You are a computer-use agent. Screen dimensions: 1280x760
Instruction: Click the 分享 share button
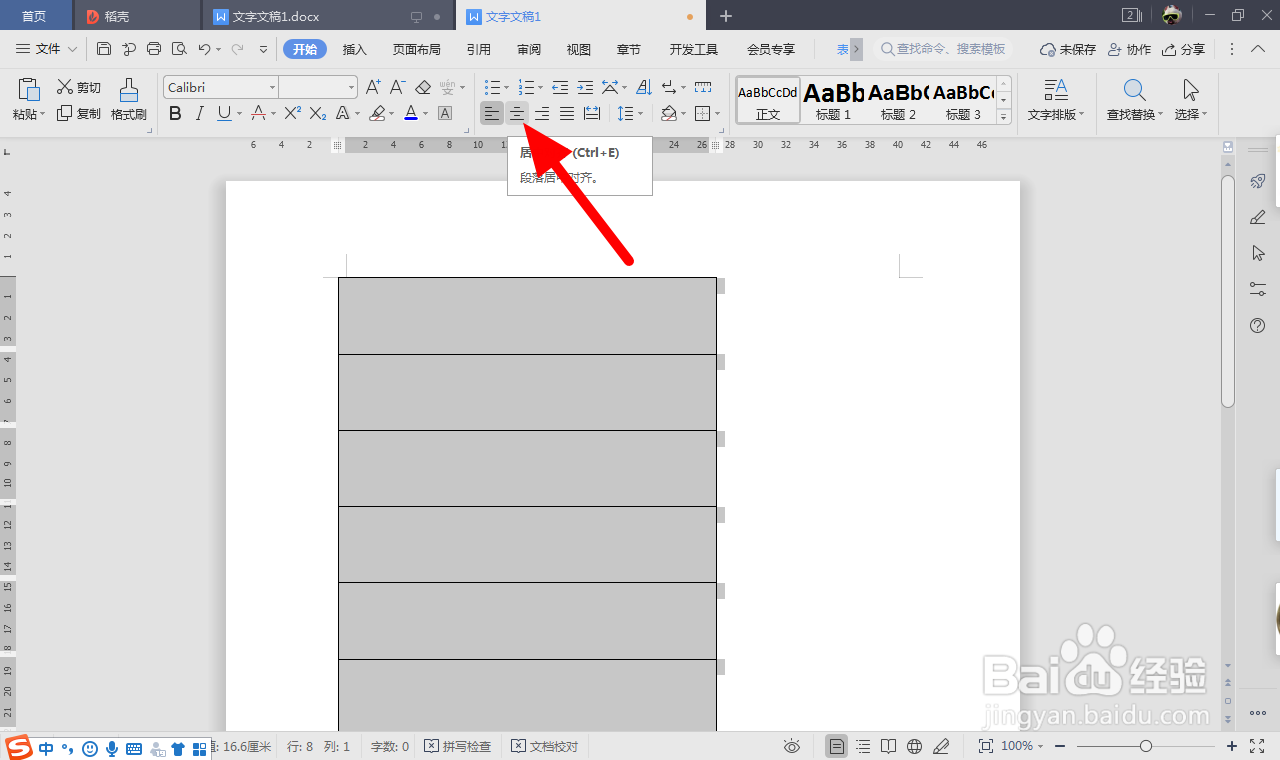point(1183,49)
